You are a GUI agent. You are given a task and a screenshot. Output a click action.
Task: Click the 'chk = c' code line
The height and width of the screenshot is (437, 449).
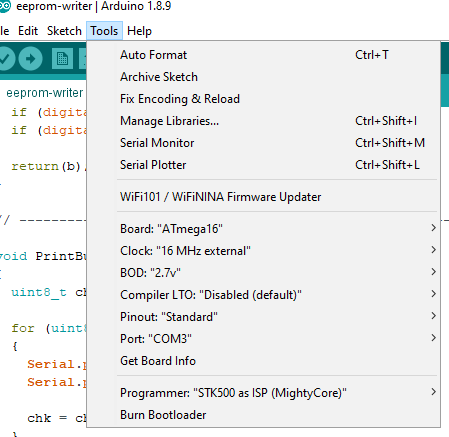point(57,418)
